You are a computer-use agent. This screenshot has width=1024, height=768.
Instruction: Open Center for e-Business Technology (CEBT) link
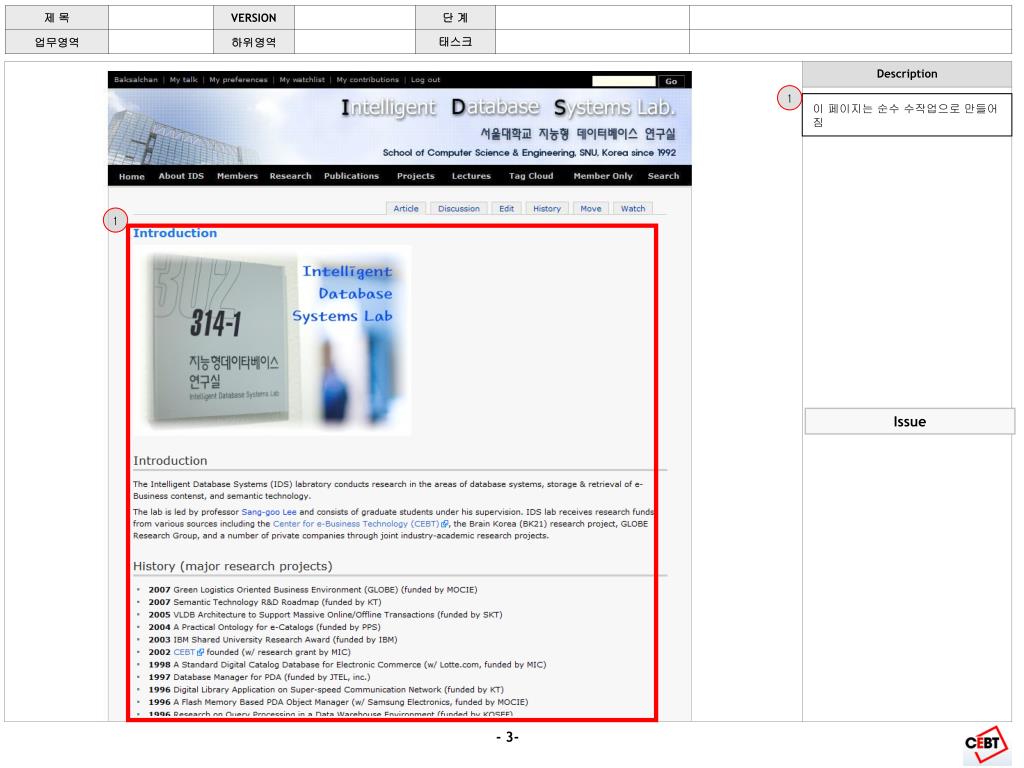click(356, 524)
